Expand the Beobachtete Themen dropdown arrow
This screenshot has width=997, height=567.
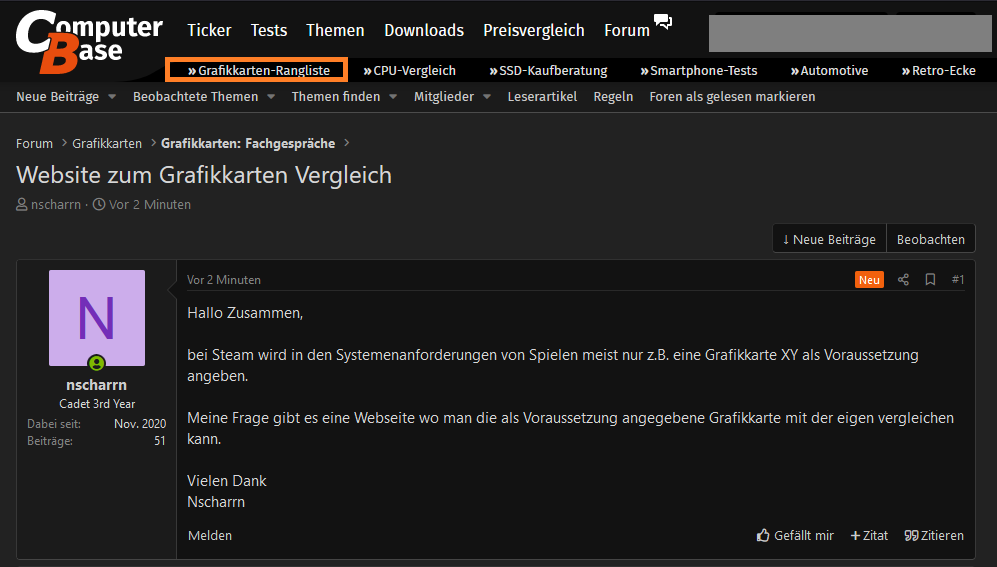click(x=271, y=97)
